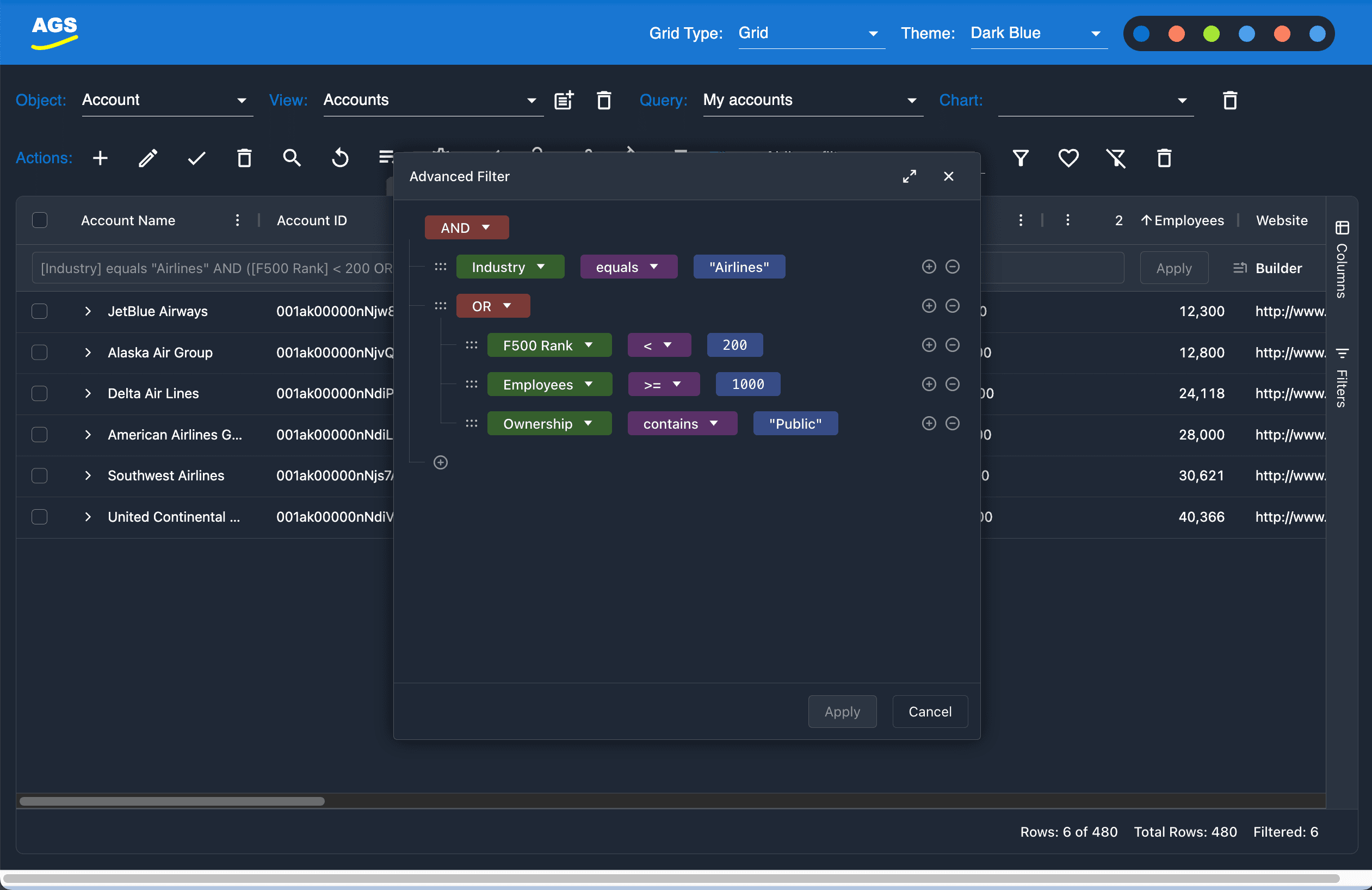Click the add new record plus icon
The image size is (1372, 890).
pos(100,158)
